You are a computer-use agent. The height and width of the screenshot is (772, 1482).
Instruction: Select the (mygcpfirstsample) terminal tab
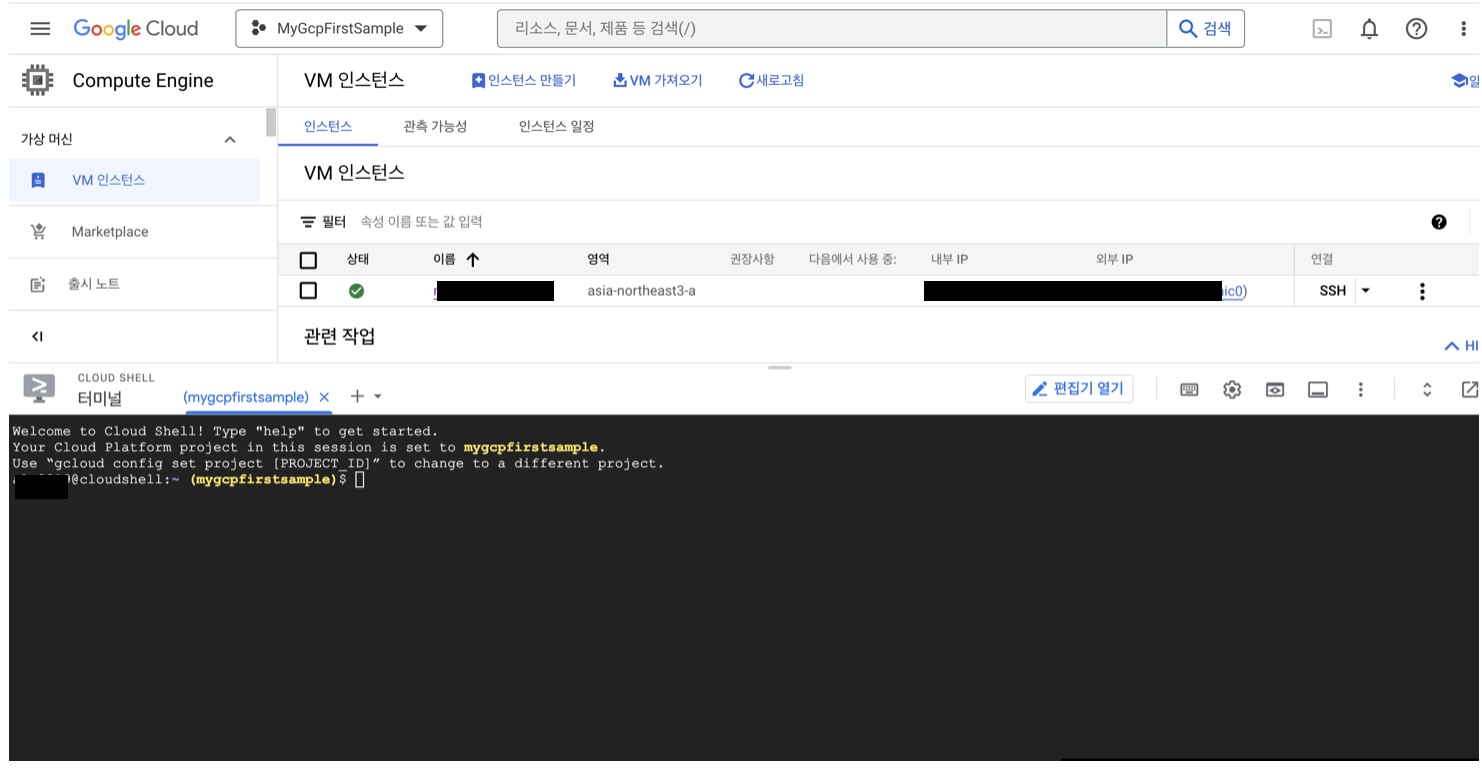click(x=246, y=397)
